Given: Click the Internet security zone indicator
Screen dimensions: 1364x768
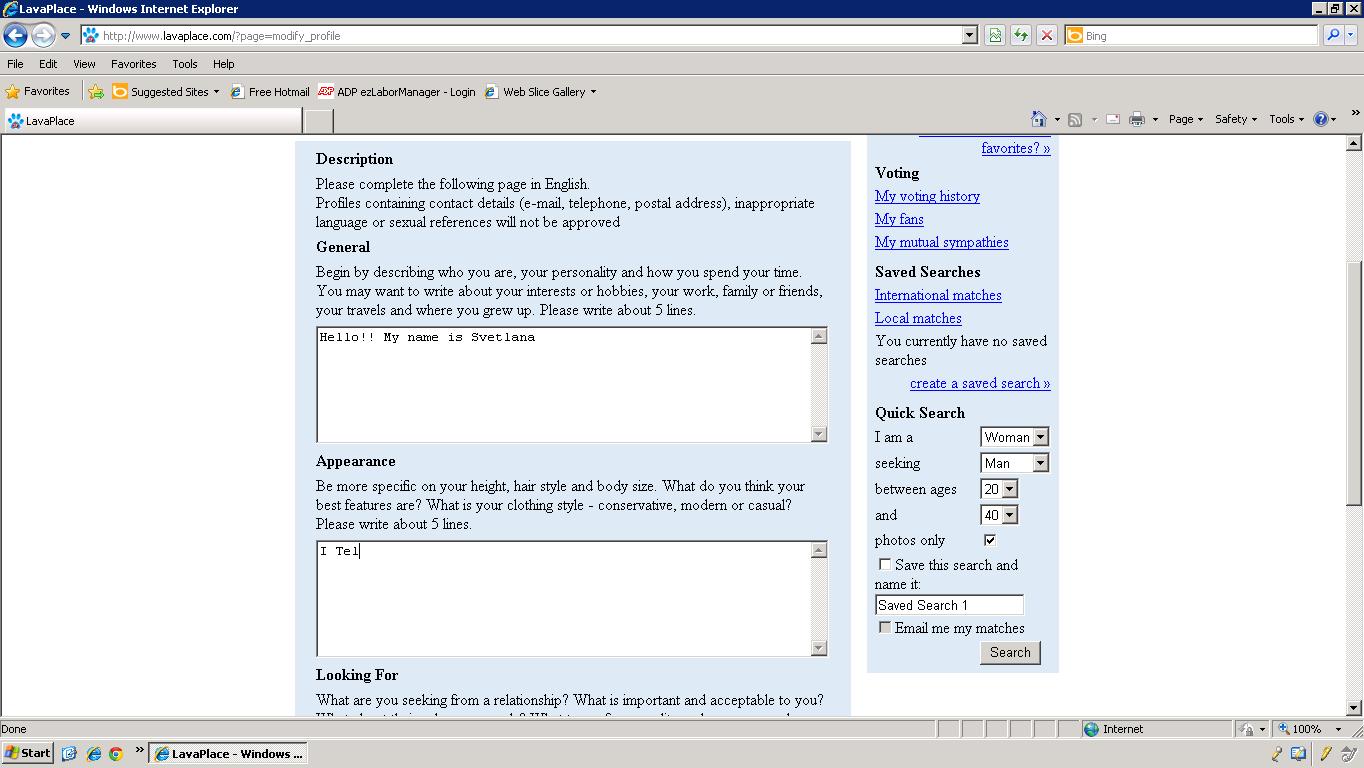Looking at the screenshot, I should tap(1155, 729).
